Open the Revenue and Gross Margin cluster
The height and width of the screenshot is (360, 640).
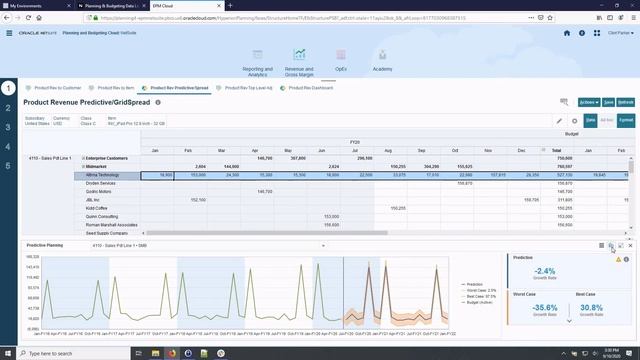coord(299,63)
